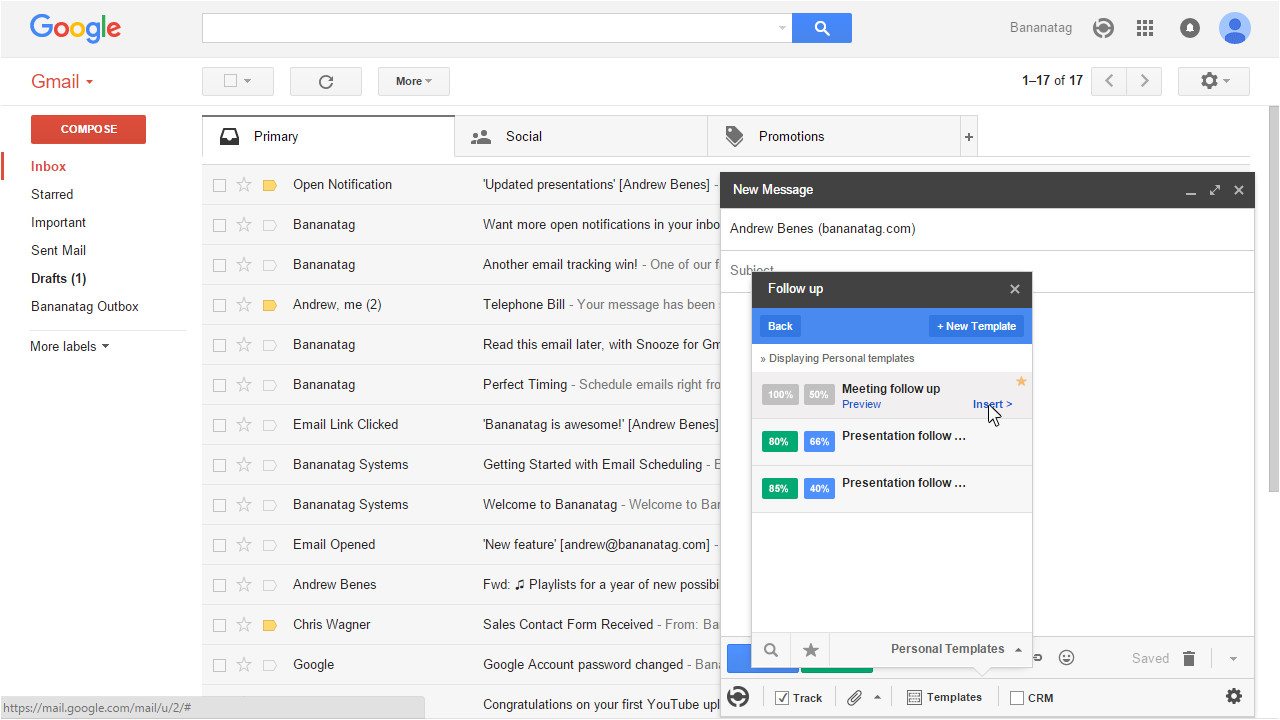Click the Bananatag logo in compose toolbar
The image size is (1280, 720).
(738, 697)
